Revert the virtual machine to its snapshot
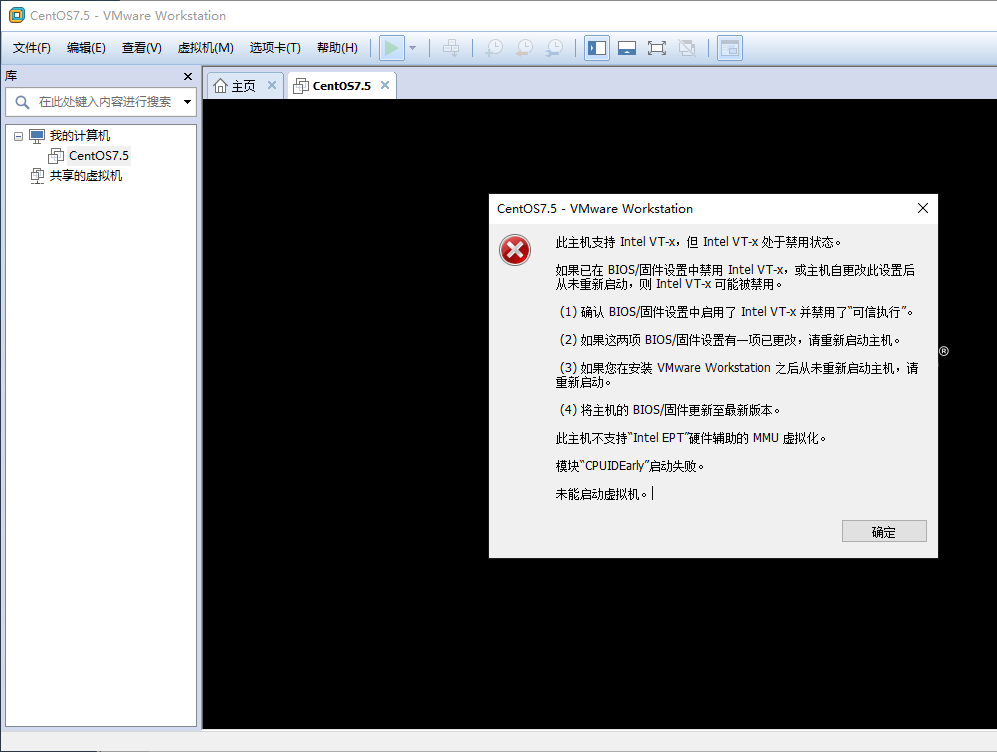This screenshot has height=752, width=997. tap(523, 47)
